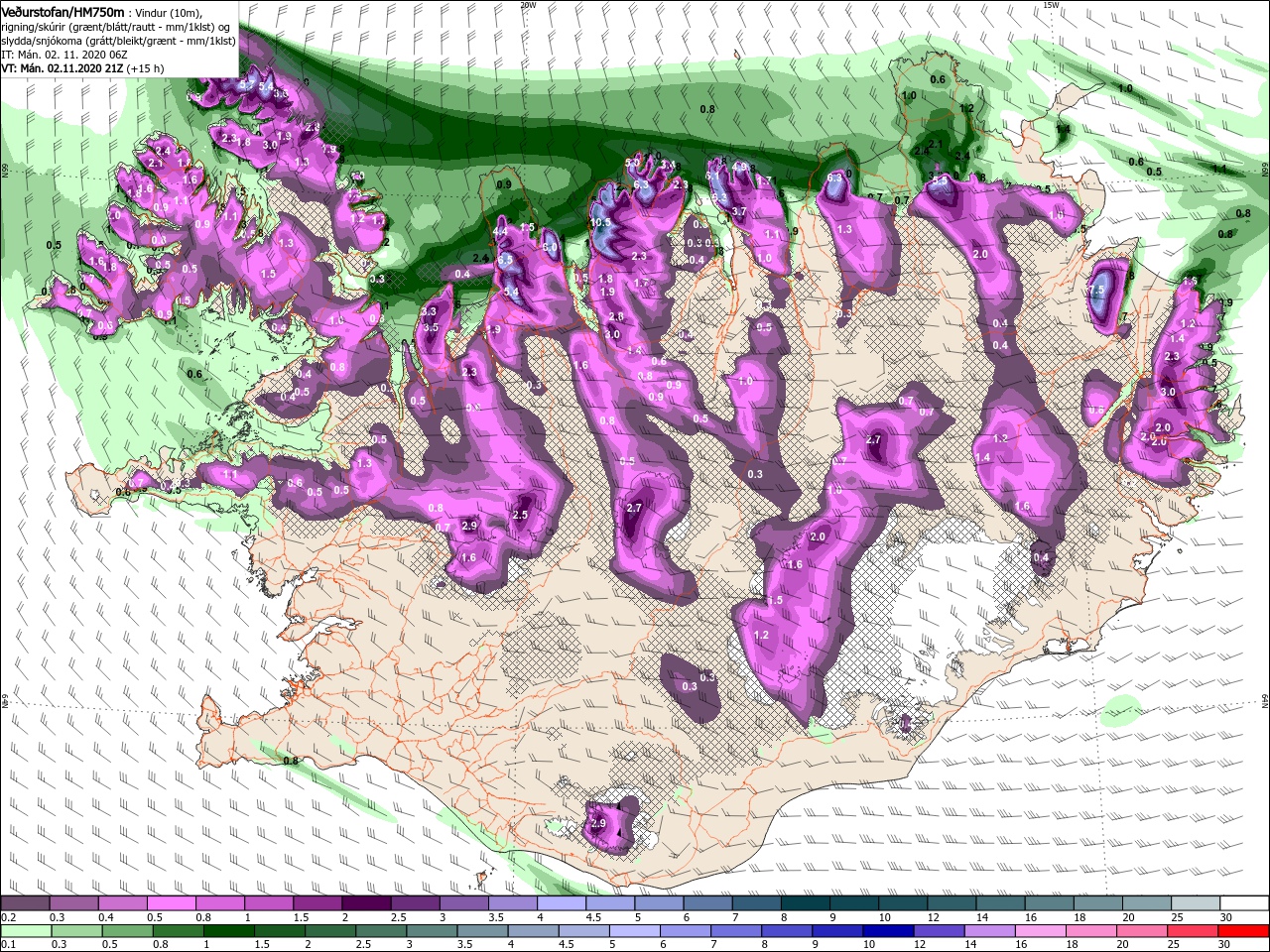Click the 15W longitude label

click(x=1052, y=5)
